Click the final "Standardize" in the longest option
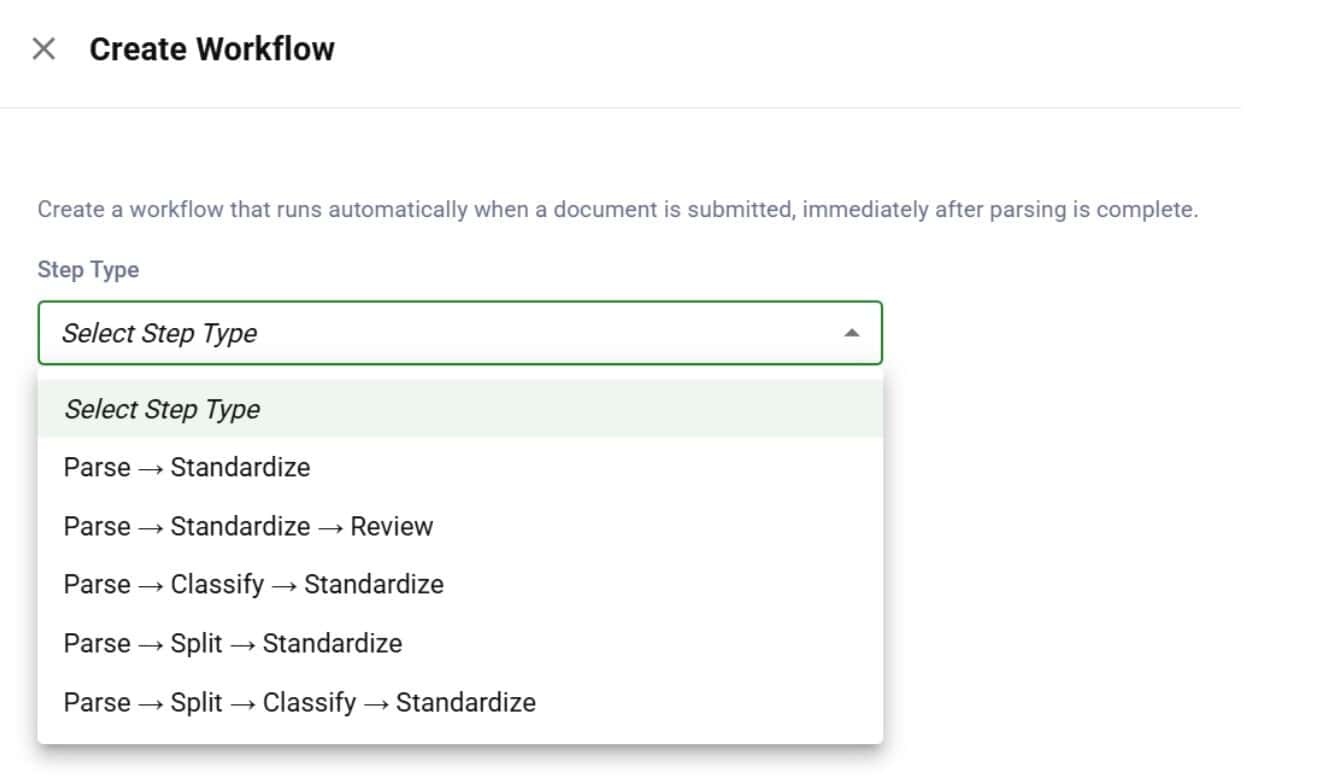 465,702
